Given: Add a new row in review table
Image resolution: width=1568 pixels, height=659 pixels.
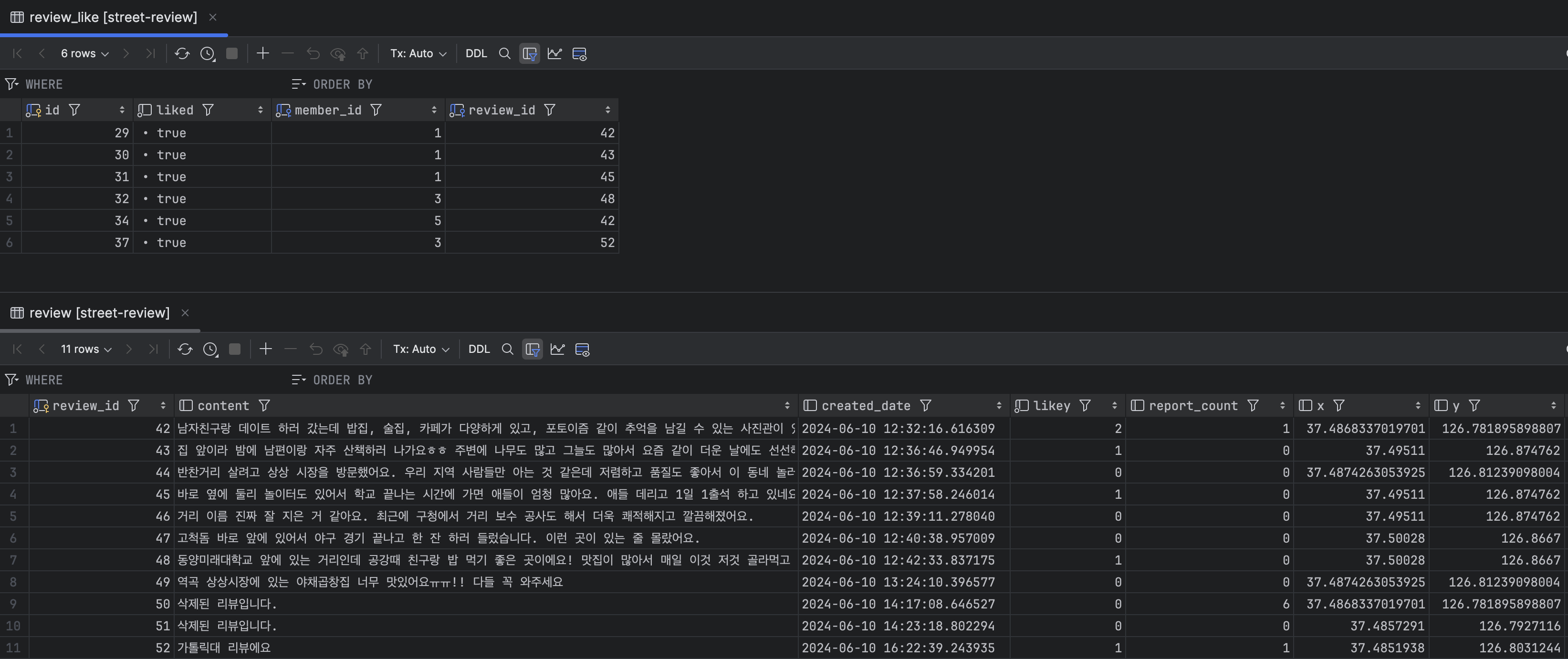Looking at the screenshot, I should [x=265, y=349].
